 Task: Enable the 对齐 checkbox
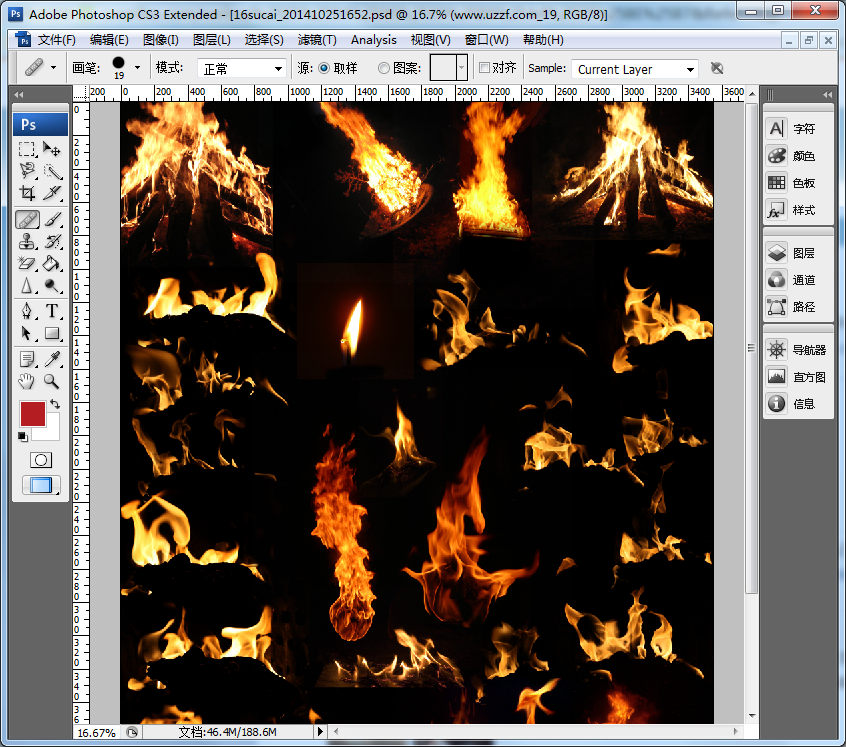coord(484,69)
